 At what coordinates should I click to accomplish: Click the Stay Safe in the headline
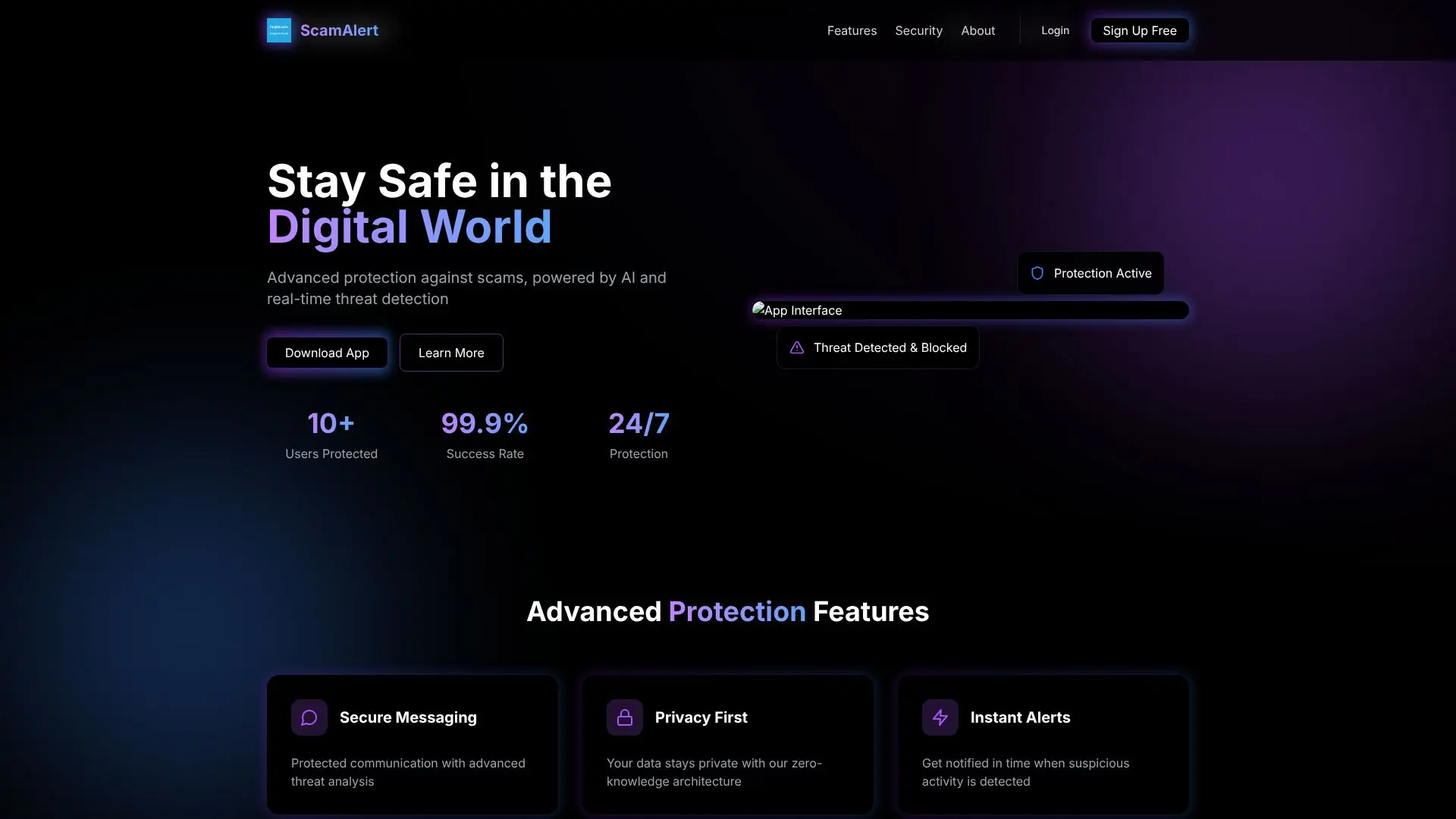(439, 181)
